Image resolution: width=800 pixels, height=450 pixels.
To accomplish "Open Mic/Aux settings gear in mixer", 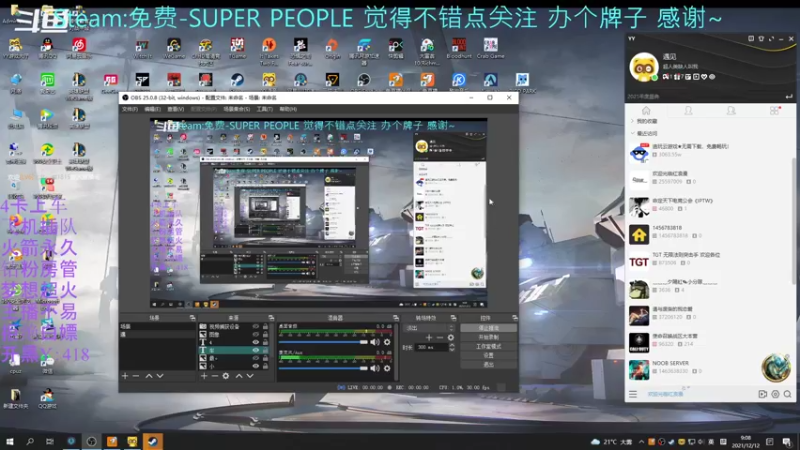I will coord(387,368).
